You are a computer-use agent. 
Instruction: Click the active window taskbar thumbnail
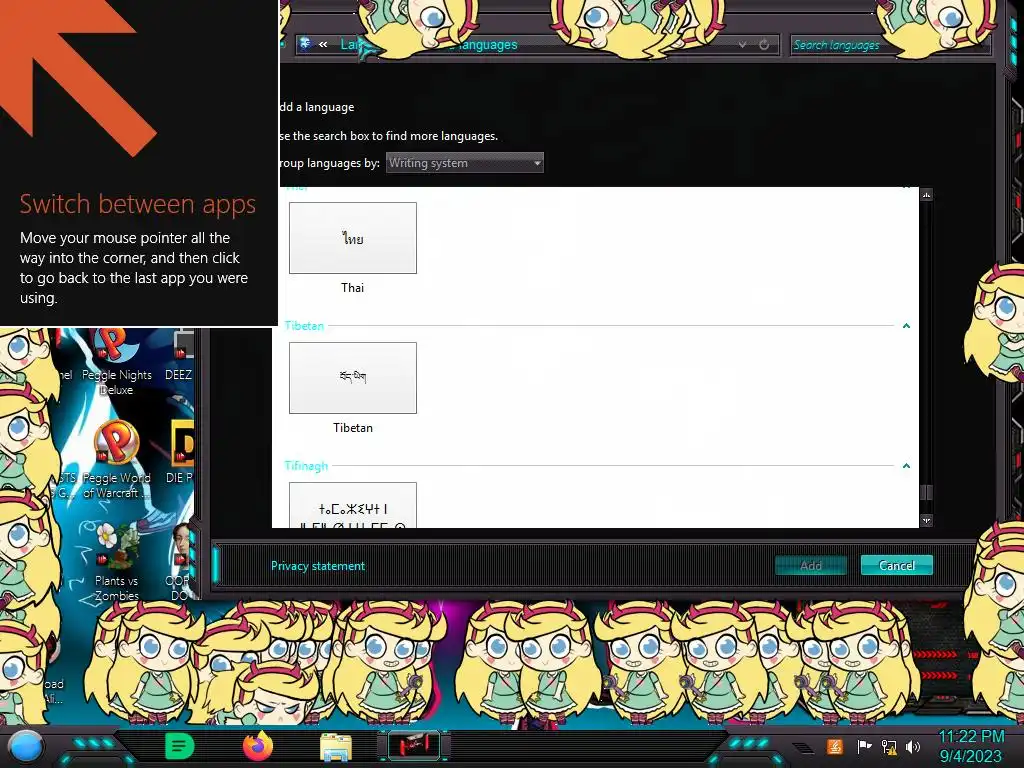(414, 746)
